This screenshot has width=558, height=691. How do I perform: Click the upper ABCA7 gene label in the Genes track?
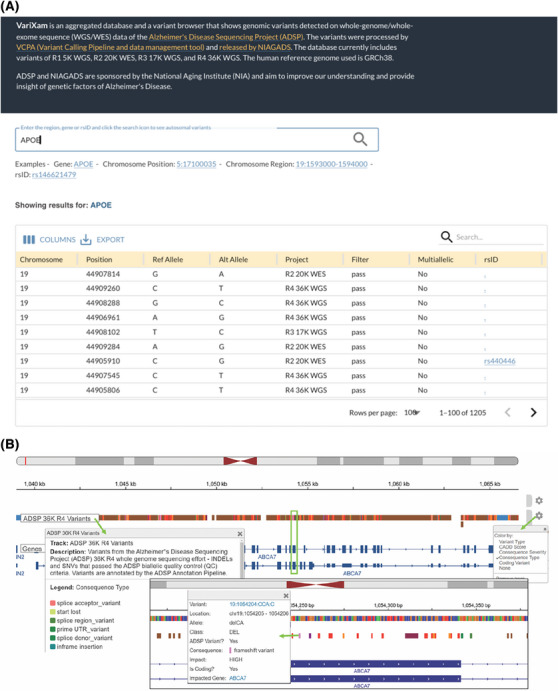[267, 557]
